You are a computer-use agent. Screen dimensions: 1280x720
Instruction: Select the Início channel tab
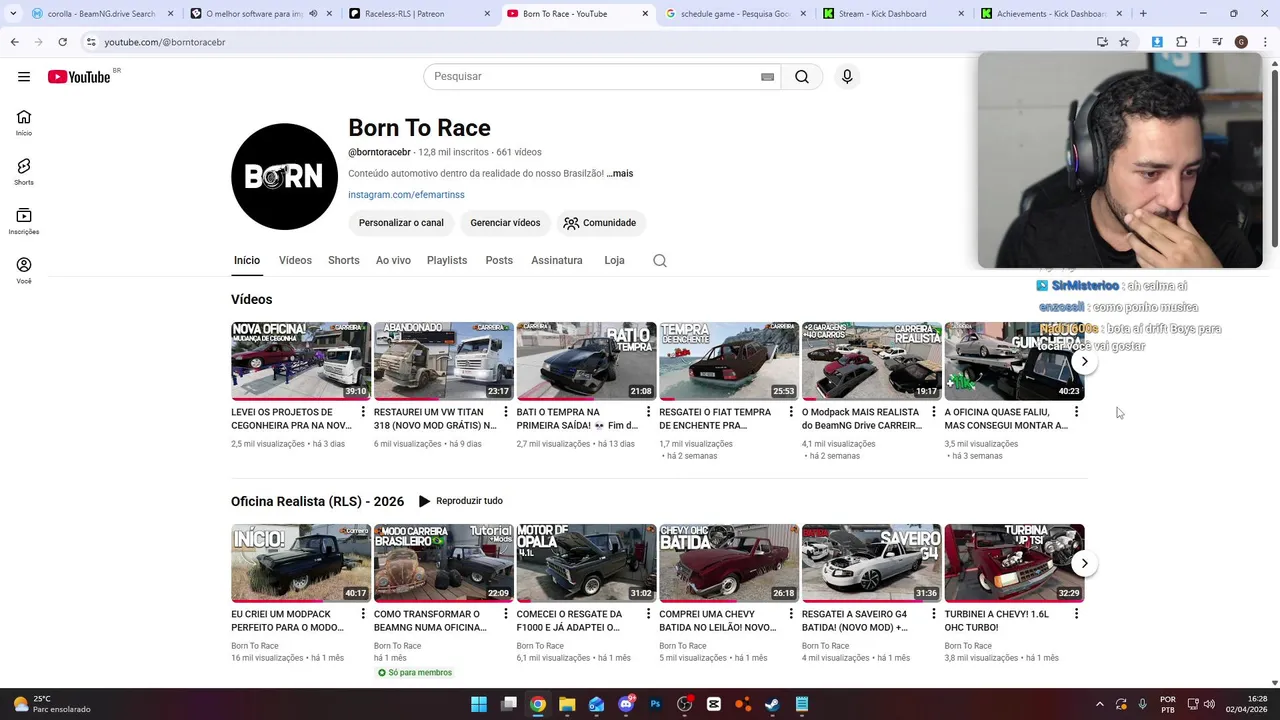pyautogui.click(x=247, y=260)
